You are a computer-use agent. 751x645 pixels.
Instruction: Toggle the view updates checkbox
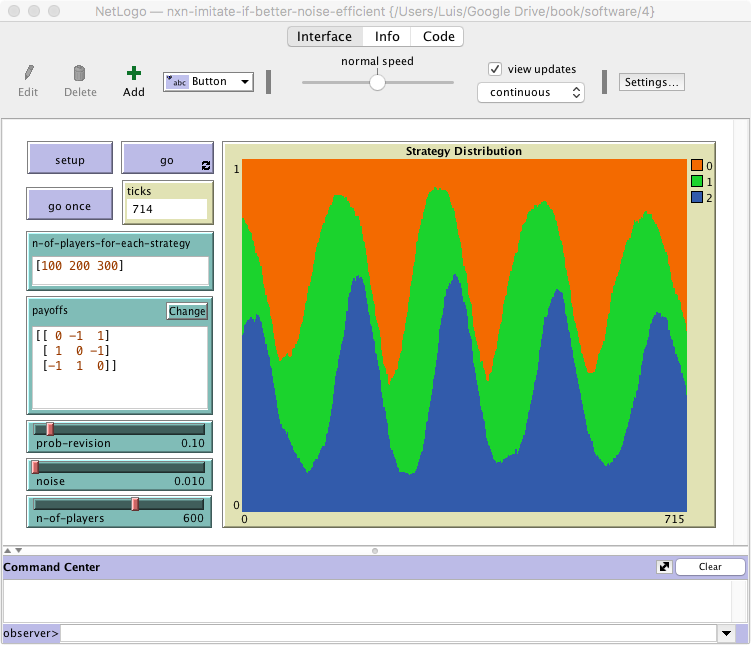(495, 69)
